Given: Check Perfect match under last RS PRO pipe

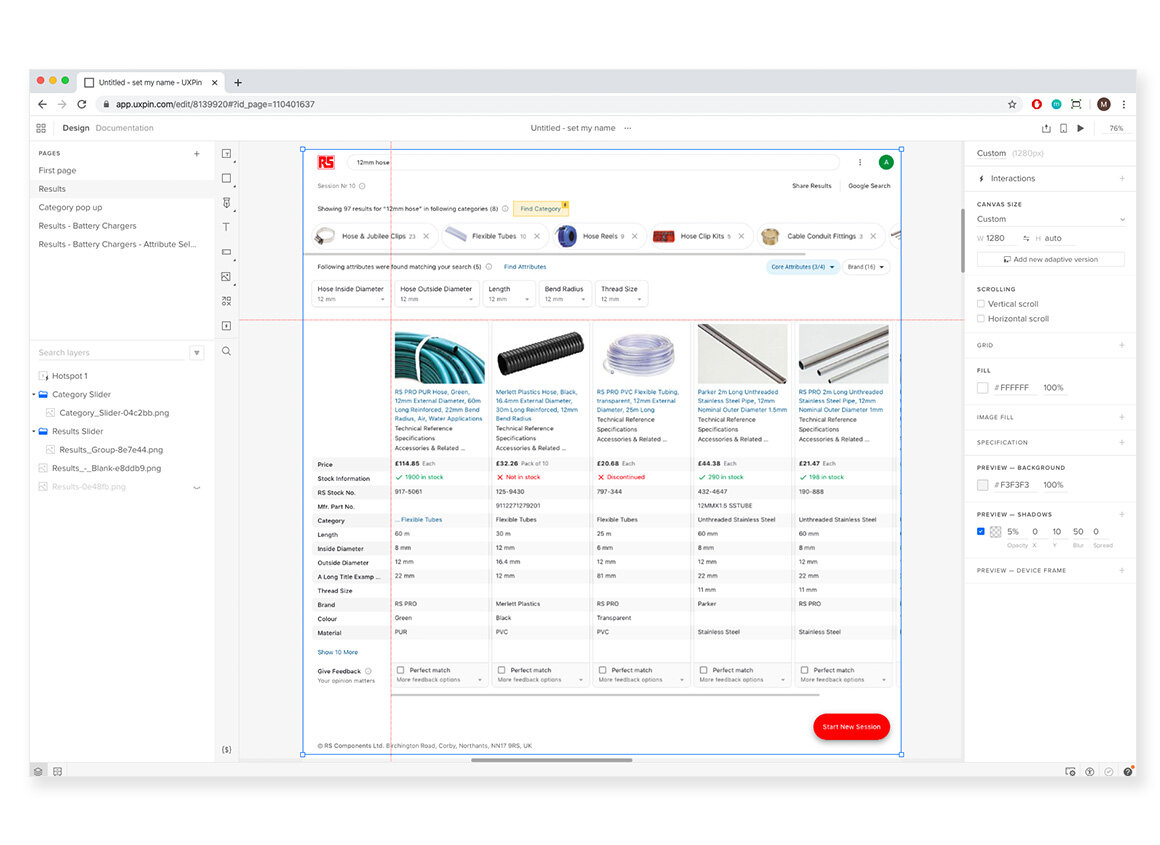Looking at the screenshot, I should pyautogui.click(x=804, y=670).
